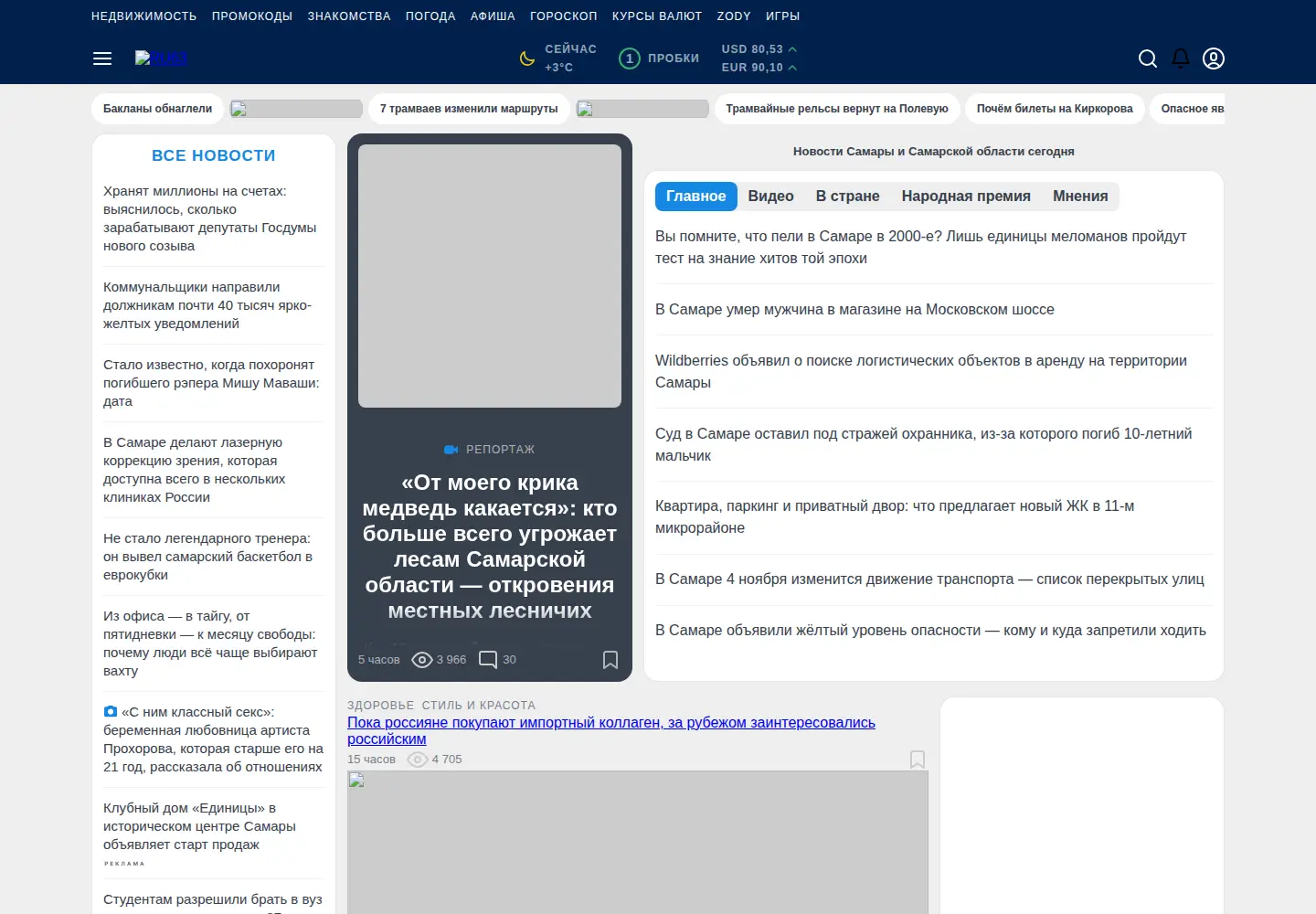
Task: Open the hamburger main menu
Action: [102, 58]
